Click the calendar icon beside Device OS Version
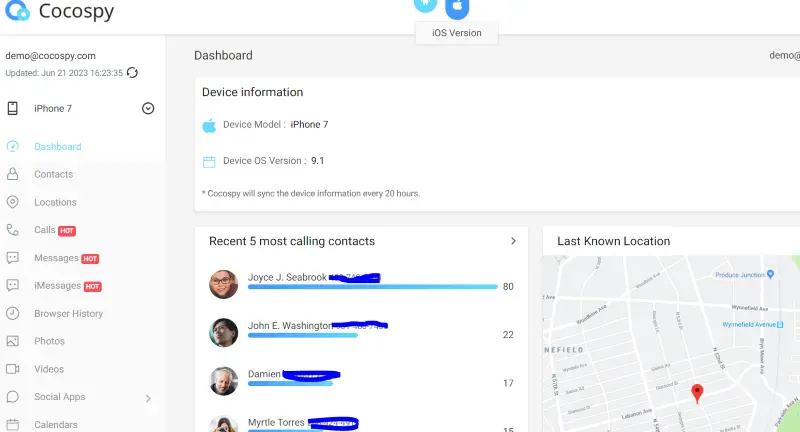The height and width of the screenshot is (432, 800). click(x=209, y=162)
